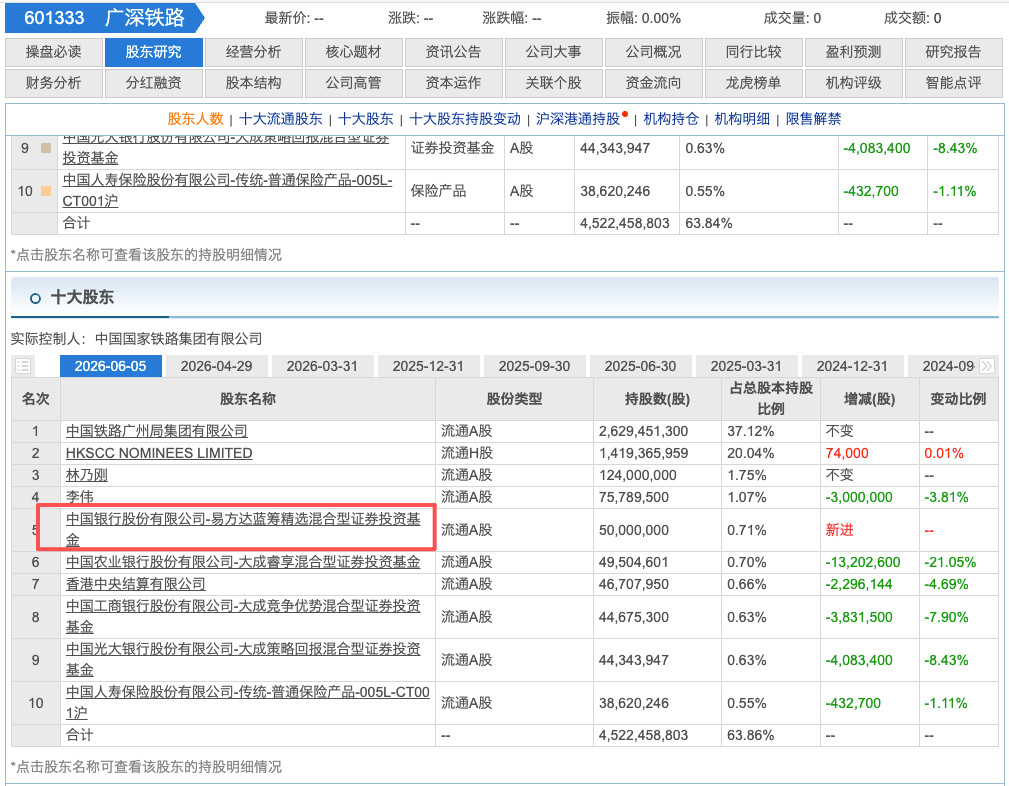Select the 股东研究 tab
The width and height of the screenshot is (1009, 786).
[x=153, y=52]
